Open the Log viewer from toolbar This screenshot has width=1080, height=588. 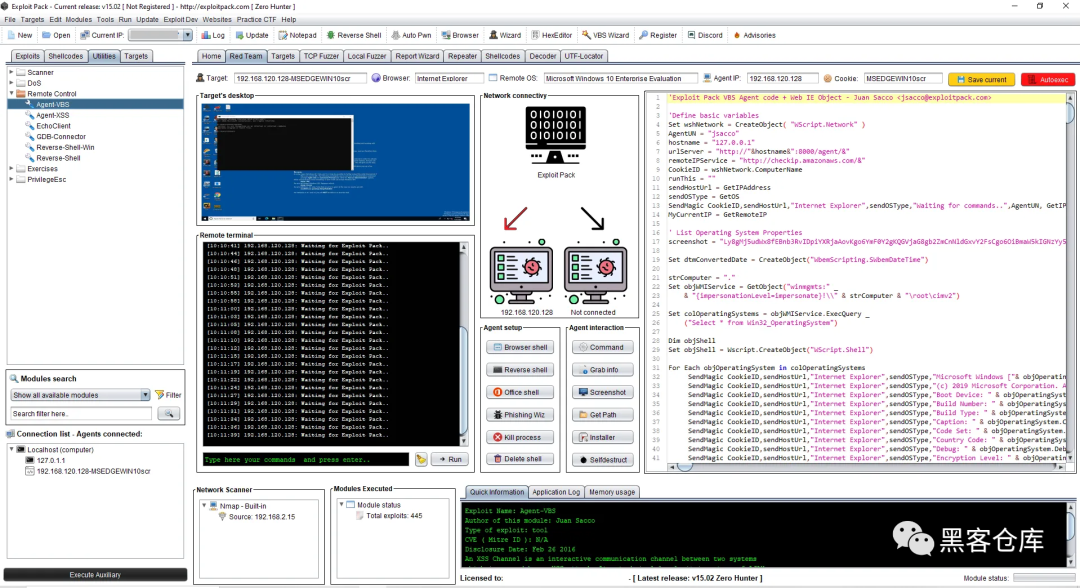pos(213,35)
